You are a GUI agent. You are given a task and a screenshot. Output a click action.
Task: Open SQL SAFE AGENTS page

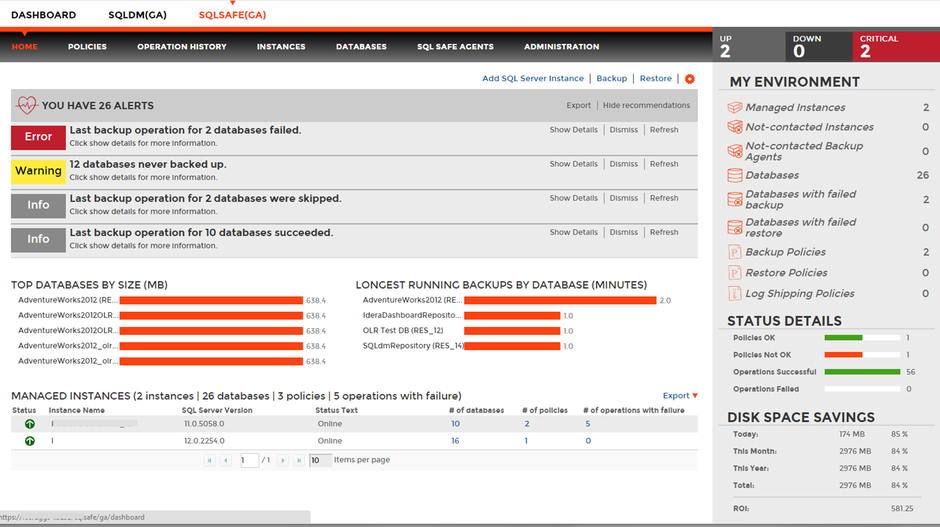[455, 47]
